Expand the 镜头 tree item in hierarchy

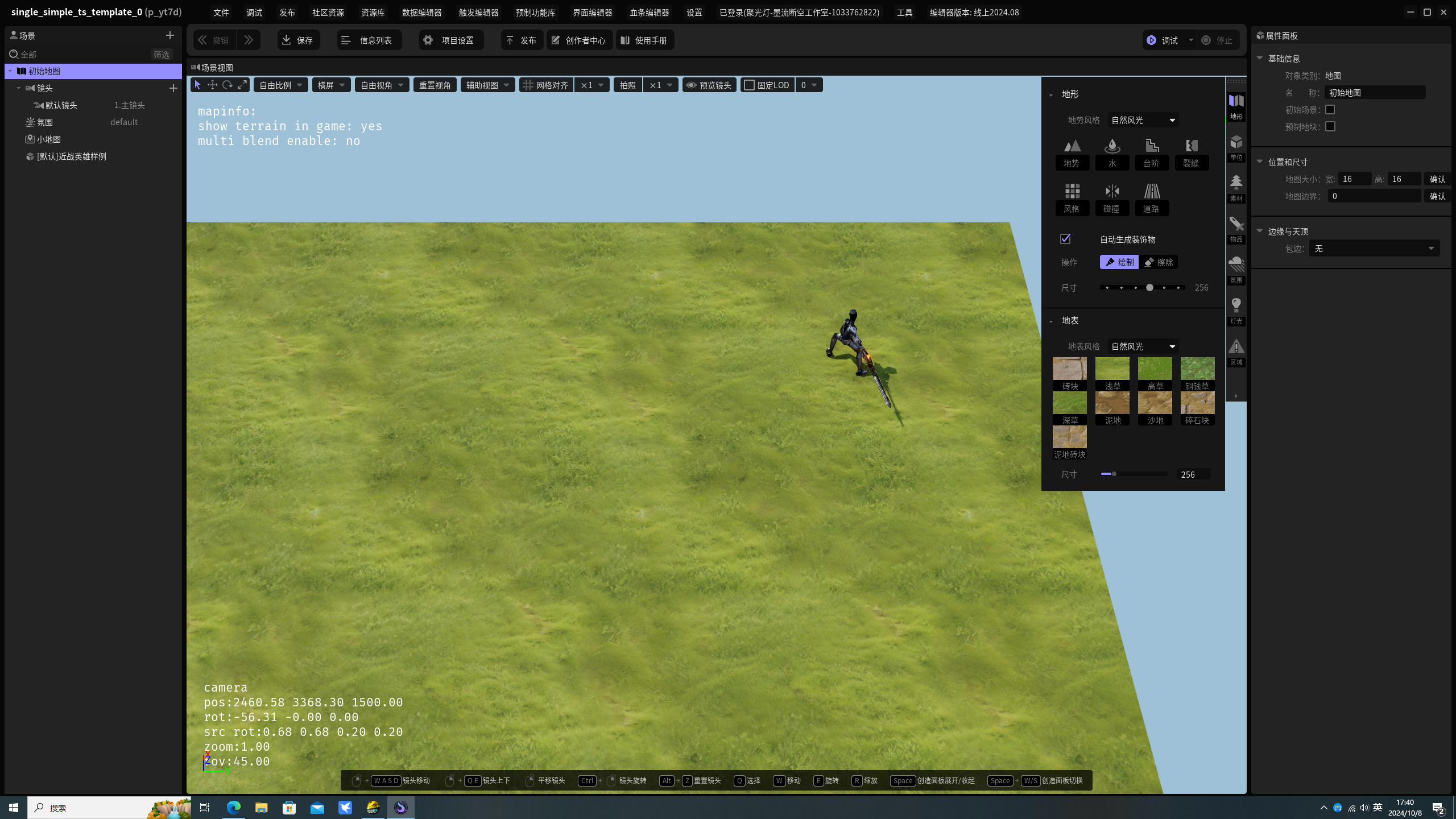click(17, 88)
